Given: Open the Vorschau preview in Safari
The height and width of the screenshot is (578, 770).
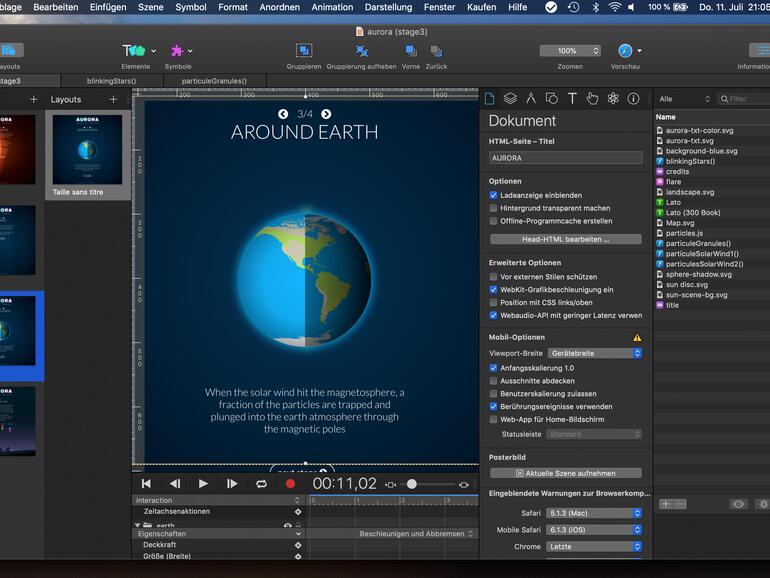Looking at the screenshot, I should tap(624, 51).
